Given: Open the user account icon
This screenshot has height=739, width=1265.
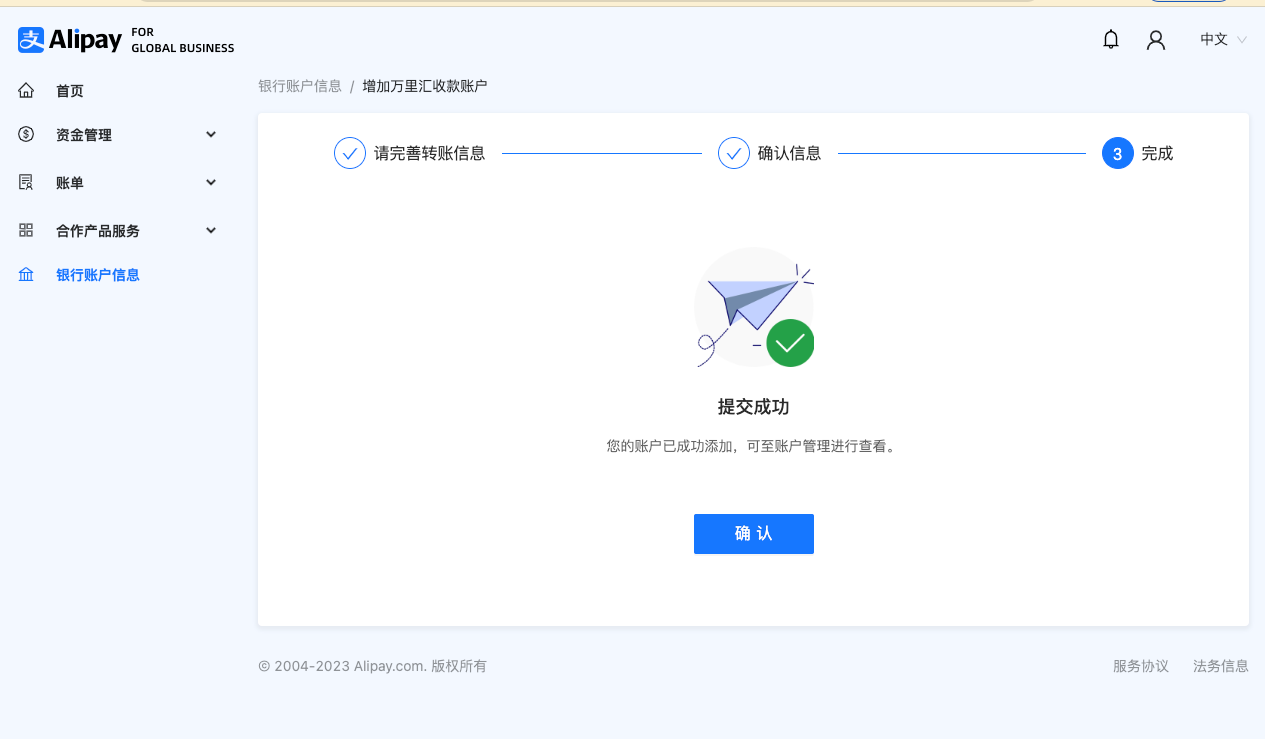Looking at the screenshot, I should coord(1156,39).
